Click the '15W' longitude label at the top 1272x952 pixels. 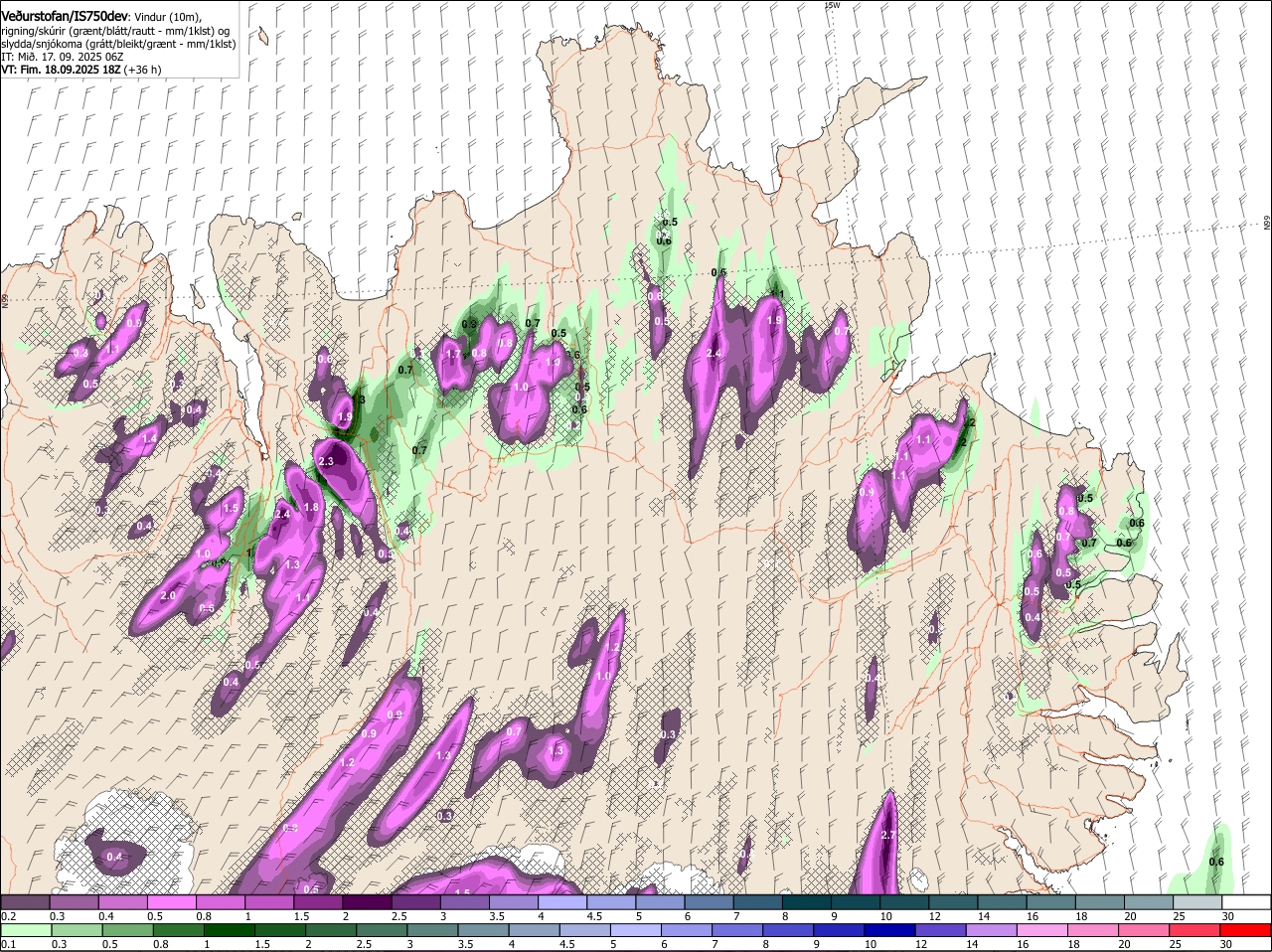click(x=832, y=5)
